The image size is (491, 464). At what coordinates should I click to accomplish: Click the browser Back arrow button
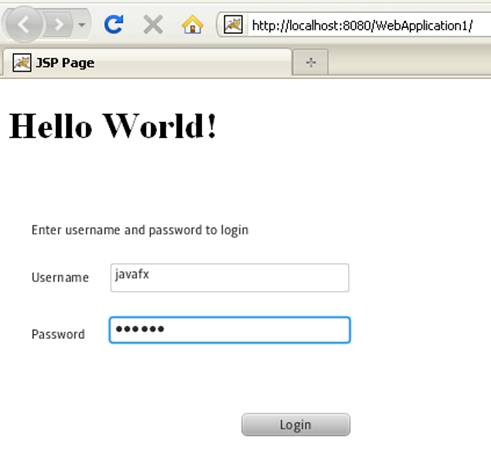23,24
